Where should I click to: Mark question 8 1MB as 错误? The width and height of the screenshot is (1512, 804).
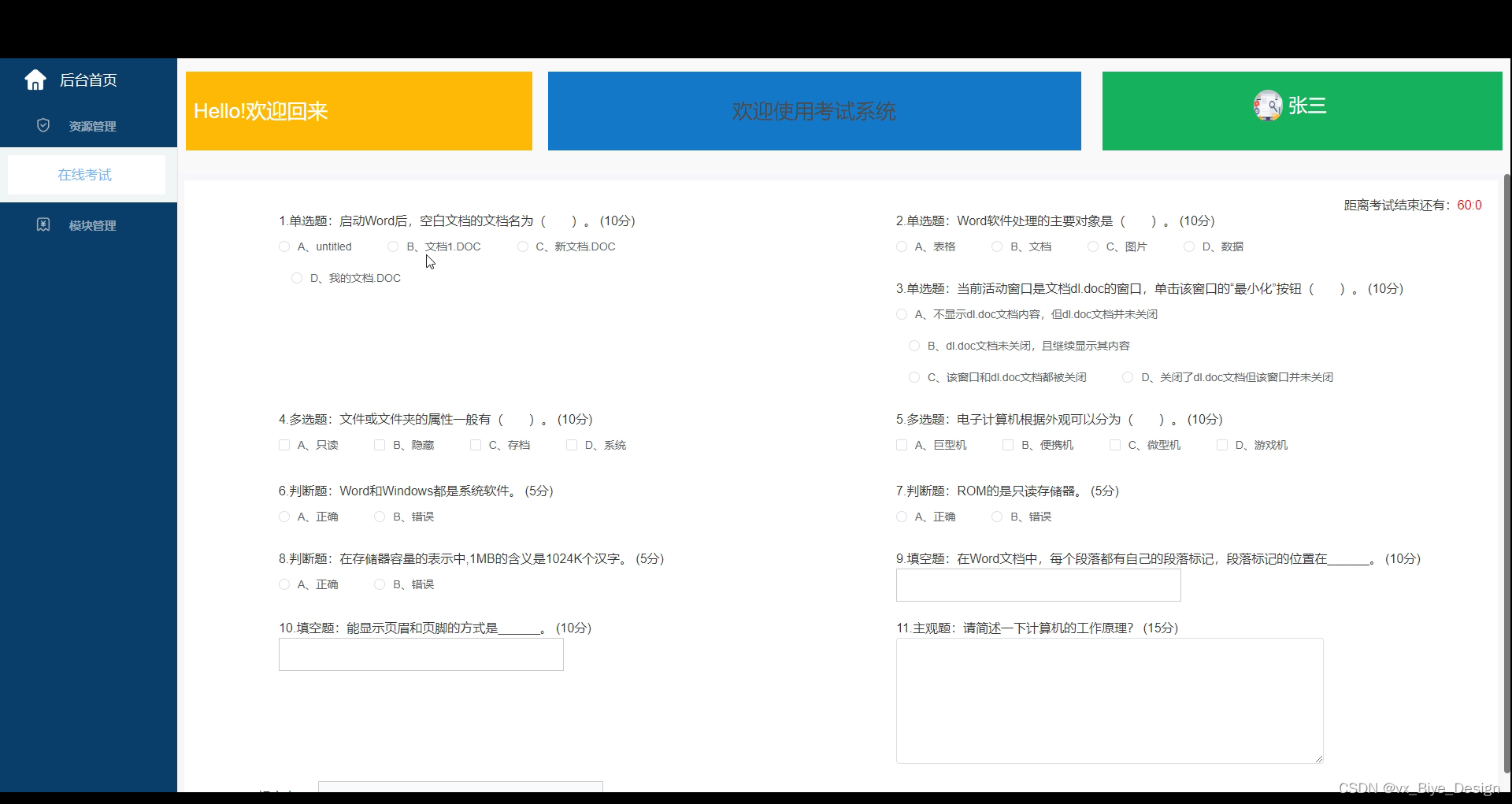click(x=380, y=584)
